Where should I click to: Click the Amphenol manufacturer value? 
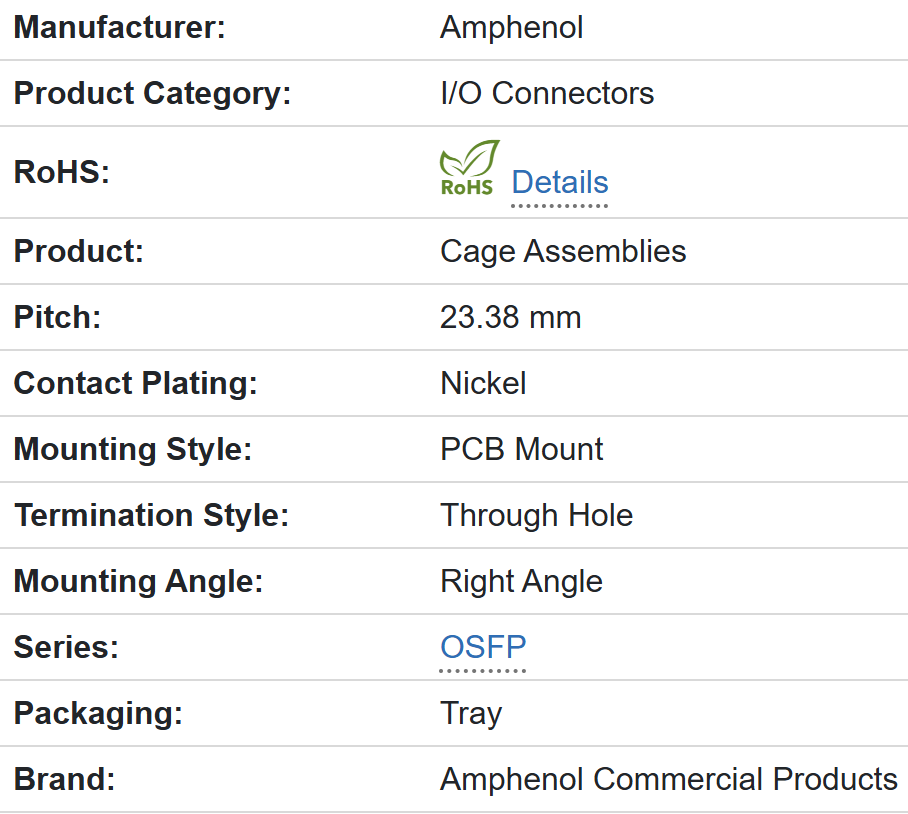click(511, 27)
